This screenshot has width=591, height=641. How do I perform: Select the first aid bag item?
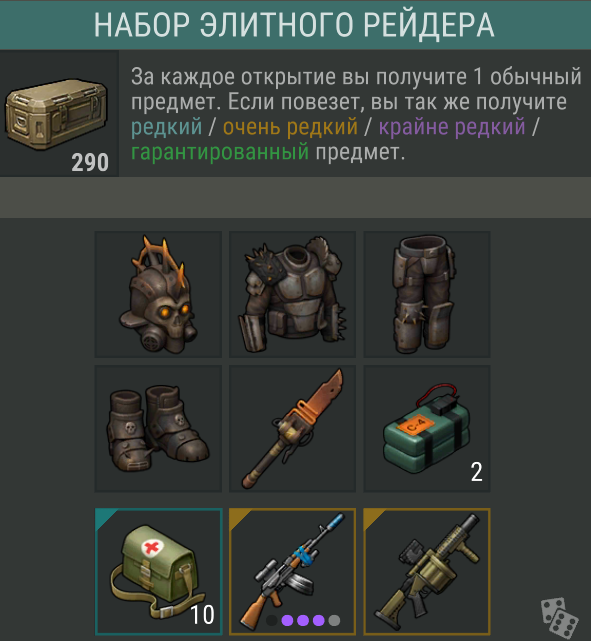(159, 572)
